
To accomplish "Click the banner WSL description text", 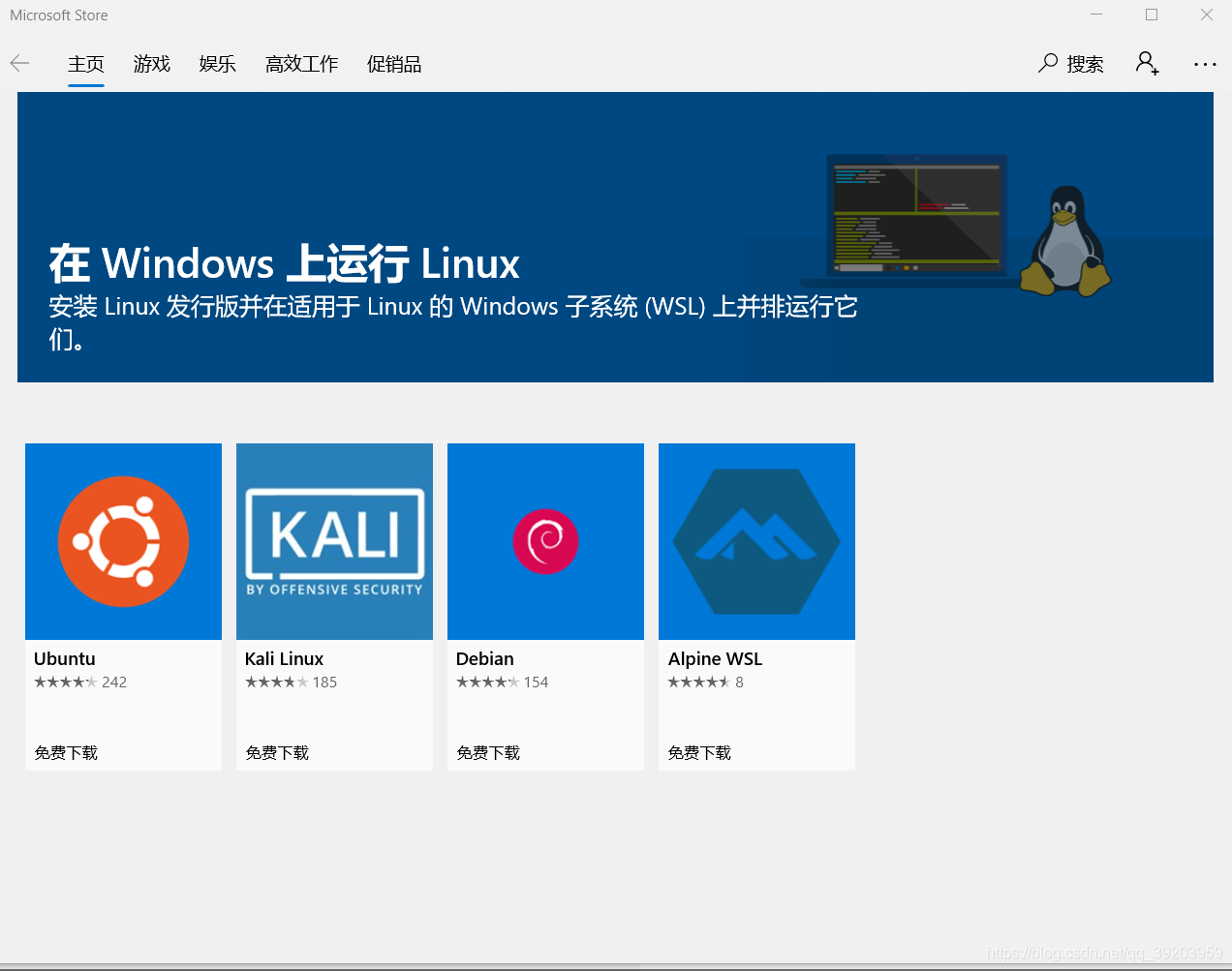I will (x=453, y=322).
